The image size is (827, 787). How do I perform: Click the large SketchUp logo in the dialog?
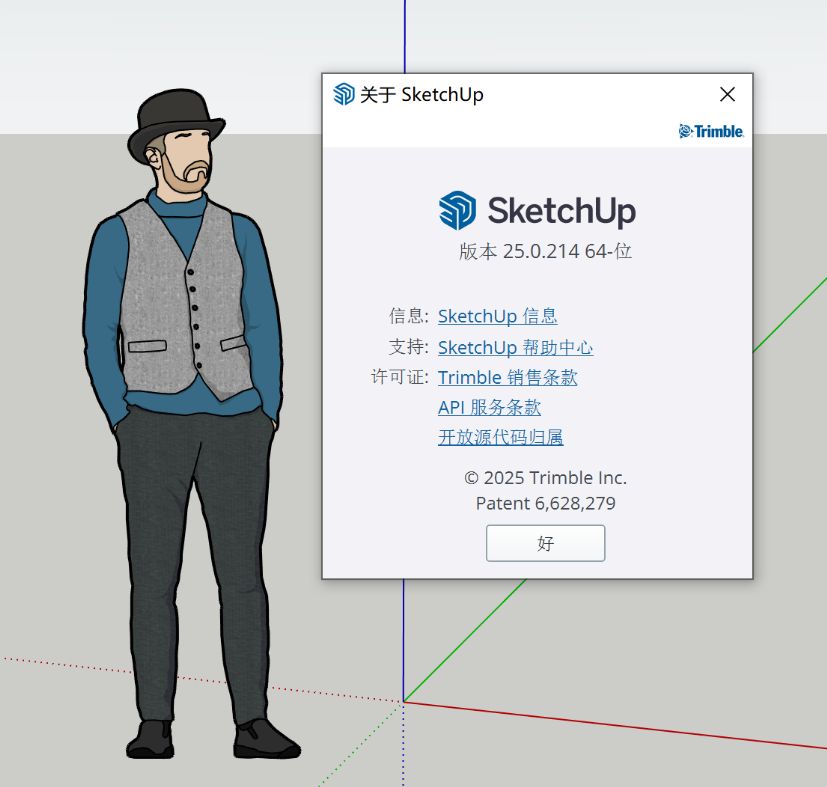(x=537, y=211)
